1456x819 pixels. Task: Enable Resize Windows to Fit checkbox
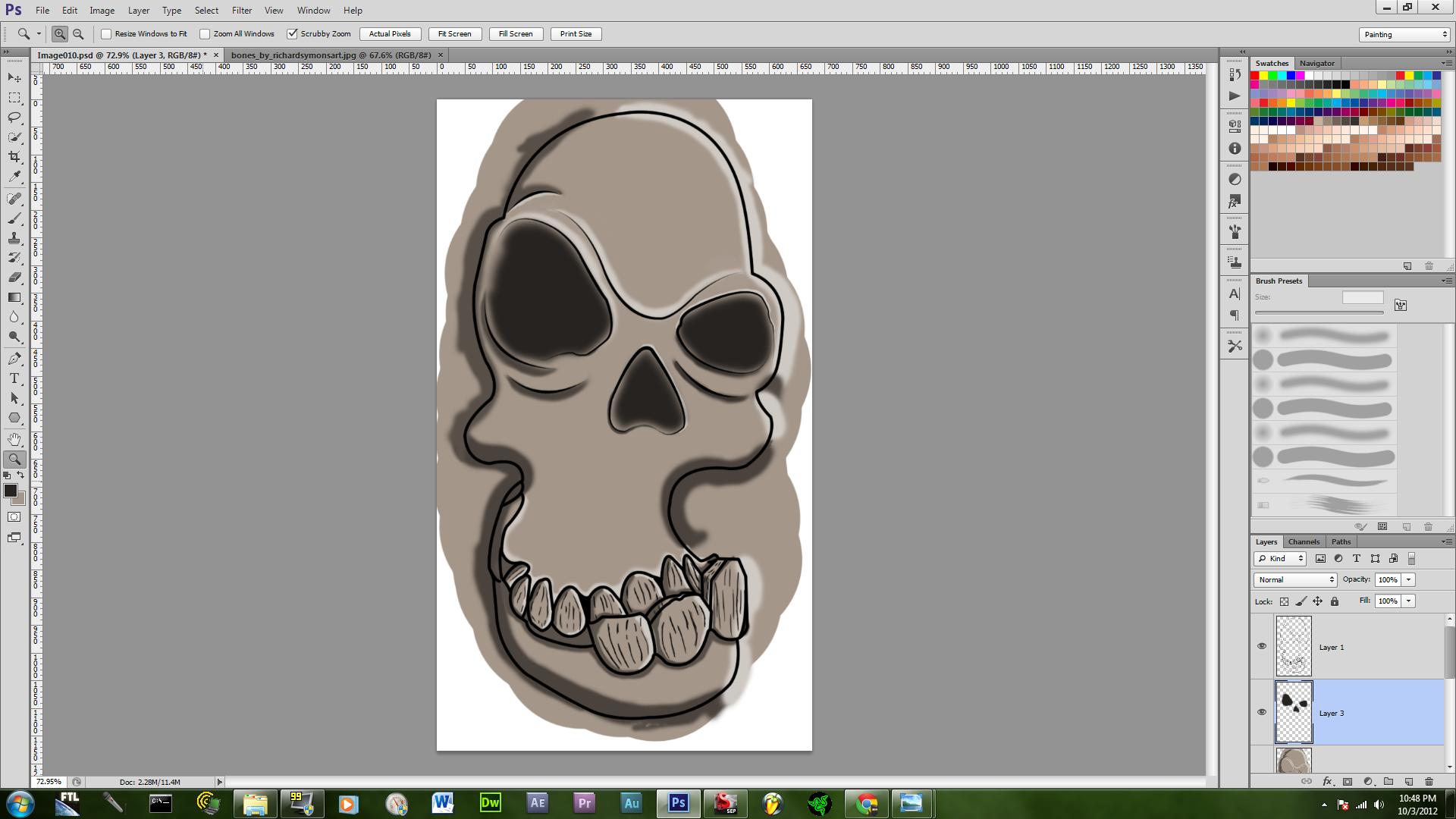click(106, 34)
